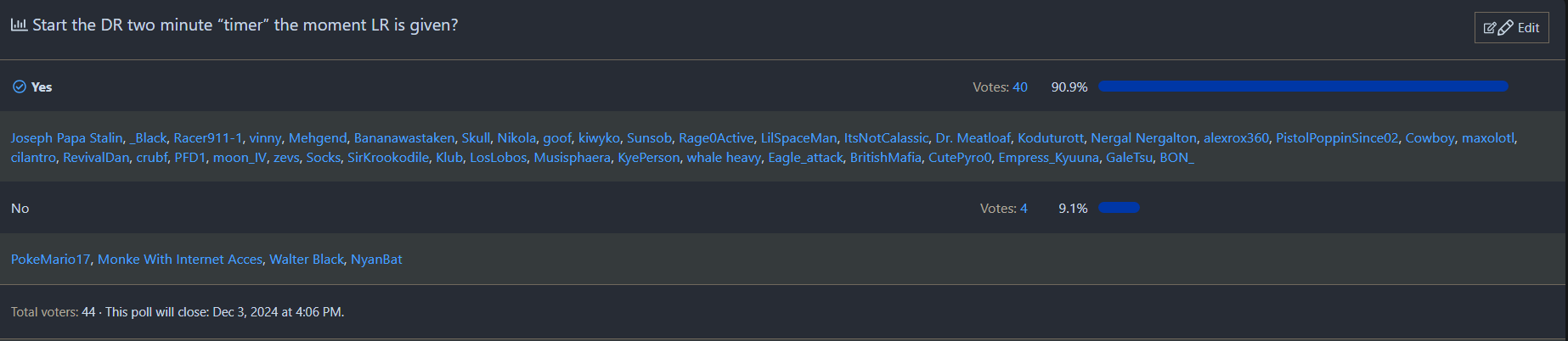Open Empress_Kyuuna's profile link
1568x341 pixels.
1048,158
